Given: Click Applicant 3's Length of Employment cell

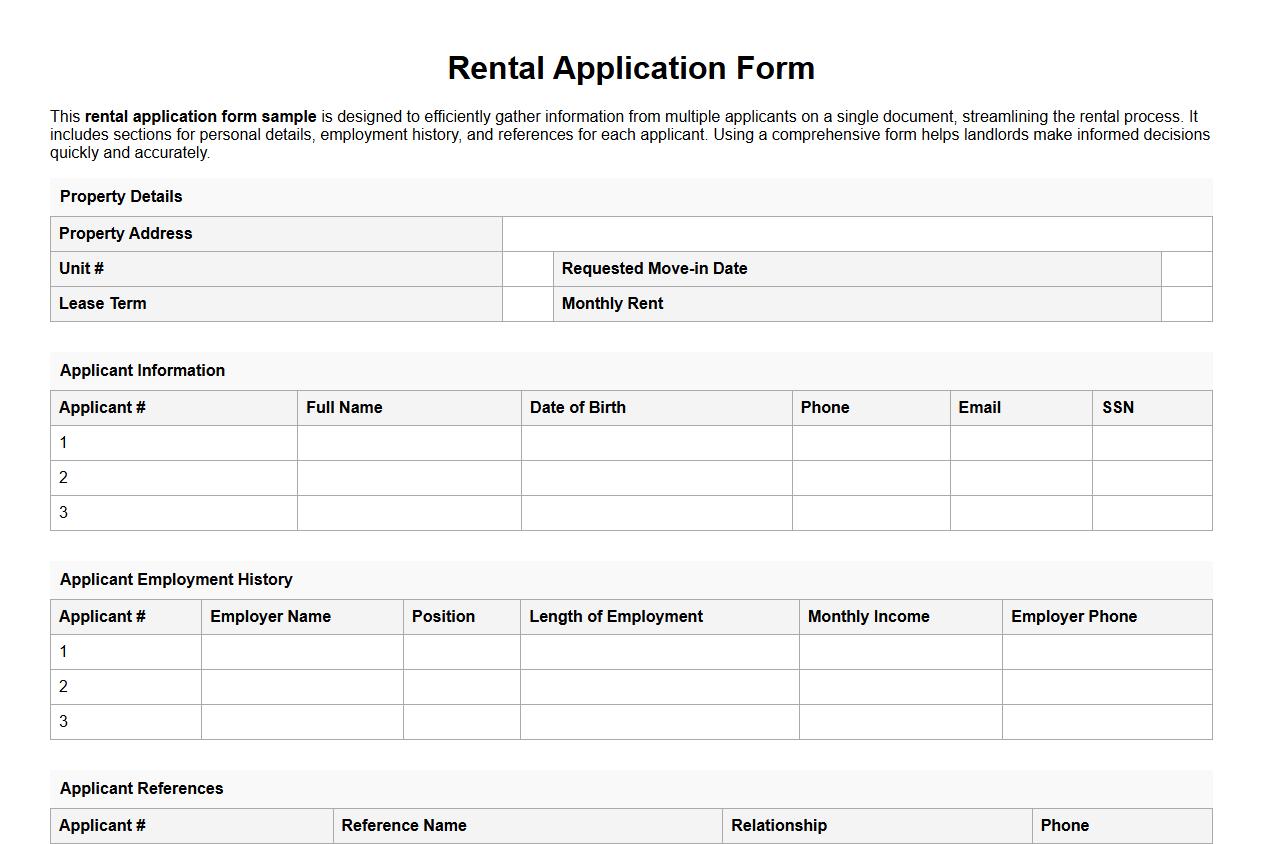Looking at the screenshot, I should (x=658, y=721).
